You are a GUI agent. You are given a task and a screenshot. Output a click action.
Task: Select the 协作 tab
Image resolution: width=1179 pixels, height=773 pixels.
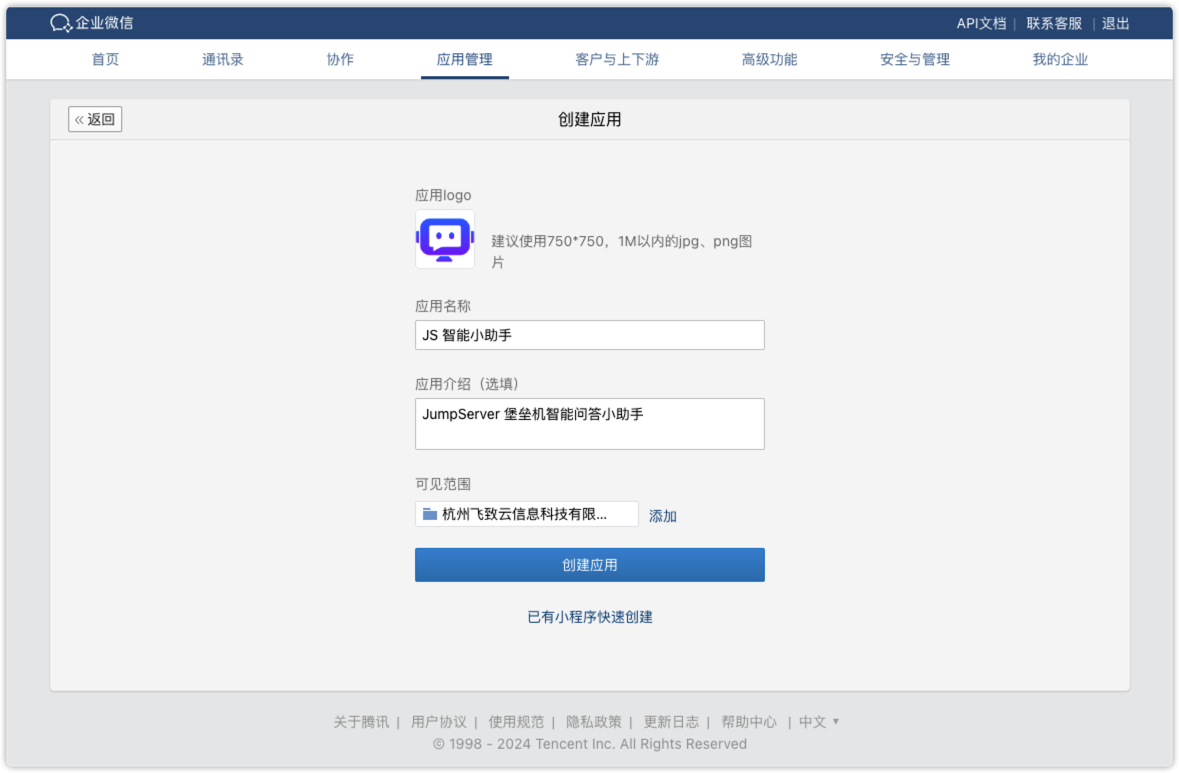pyautogui.click(x=340, y=59)
